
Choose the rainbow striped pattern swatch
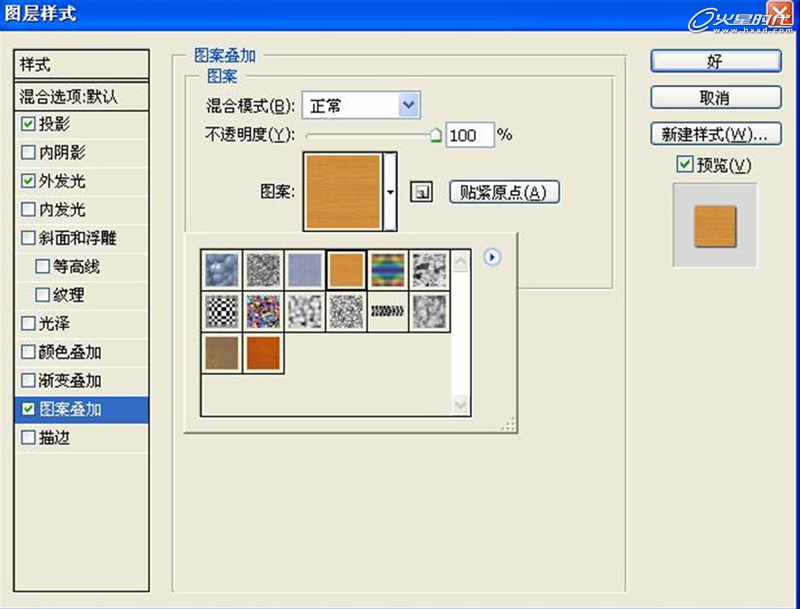[388, 270]
